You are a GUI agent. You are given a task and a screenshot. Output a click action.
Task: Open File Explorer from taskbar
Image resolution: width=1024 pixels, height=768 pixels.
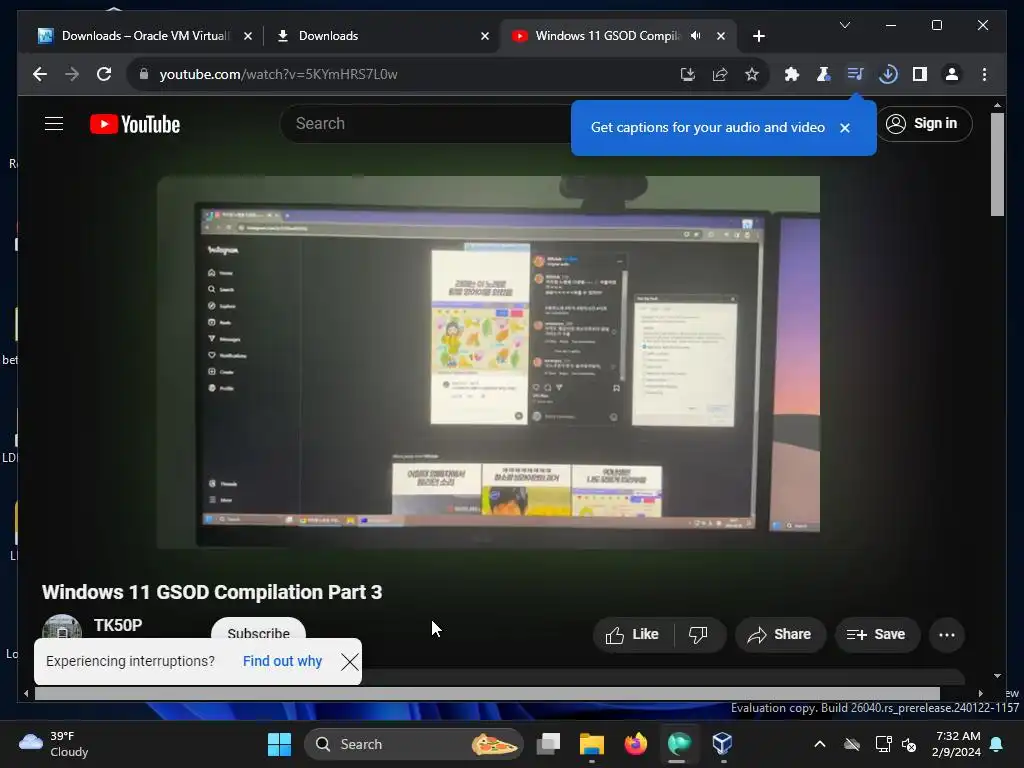592,744
